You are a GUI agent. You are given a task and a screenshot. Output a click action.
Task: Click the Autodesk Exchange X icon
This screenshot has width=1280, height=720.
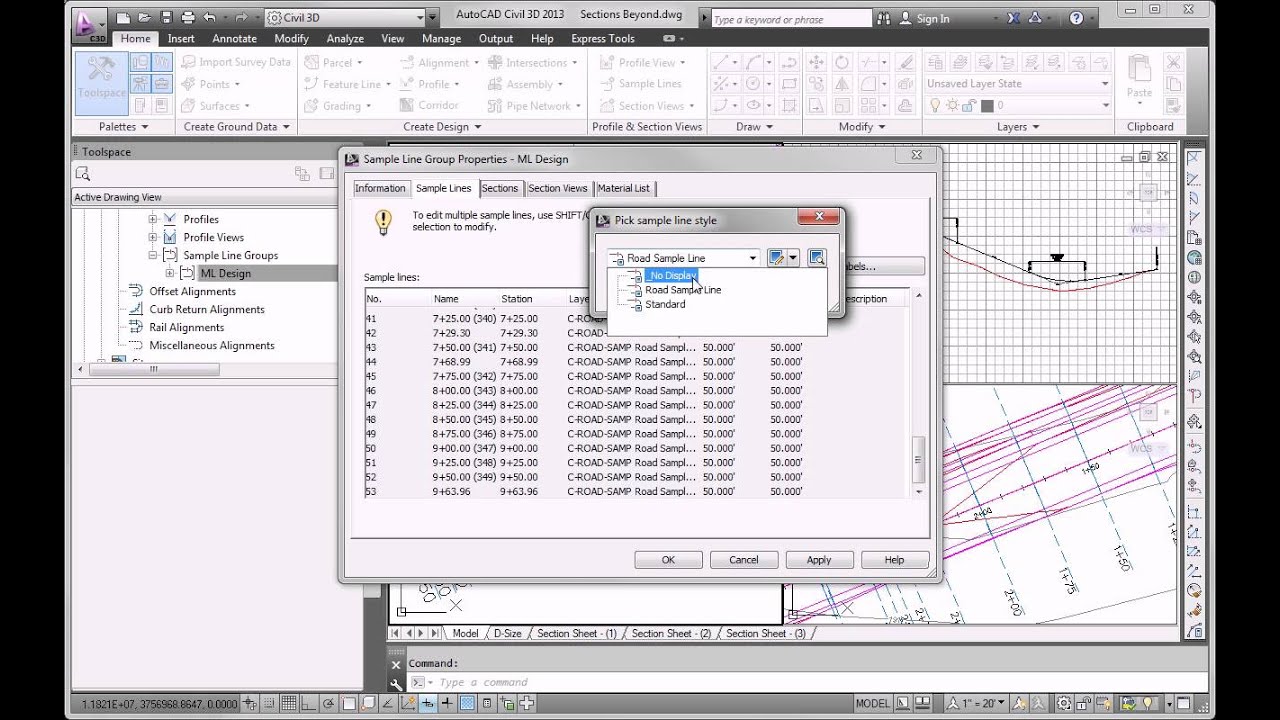(1014, 18)
